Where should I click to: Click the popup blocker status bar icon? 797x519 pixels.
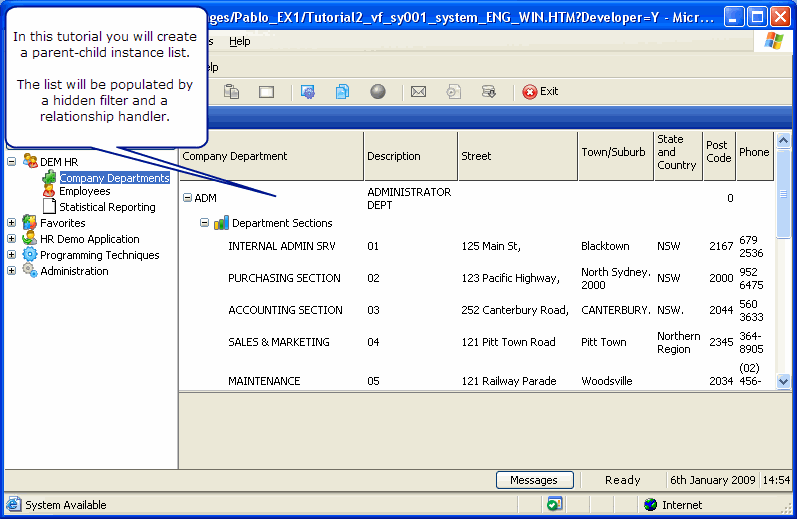[554, 504]
